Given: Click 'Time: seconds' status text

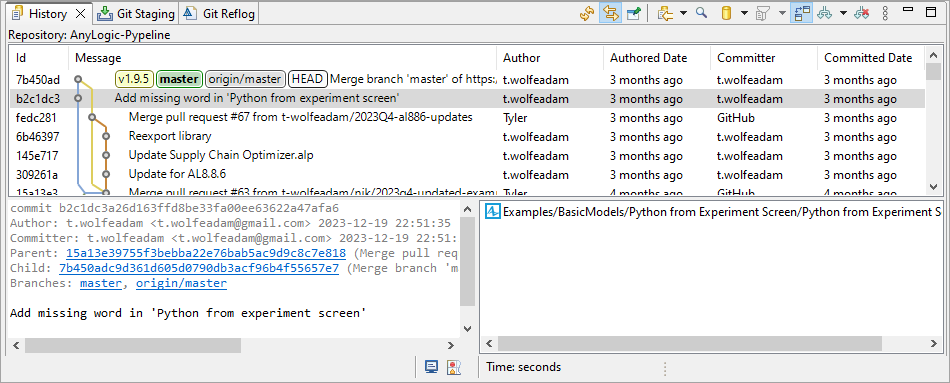Looking at the screenshot, I should click(x=523, y=367).
